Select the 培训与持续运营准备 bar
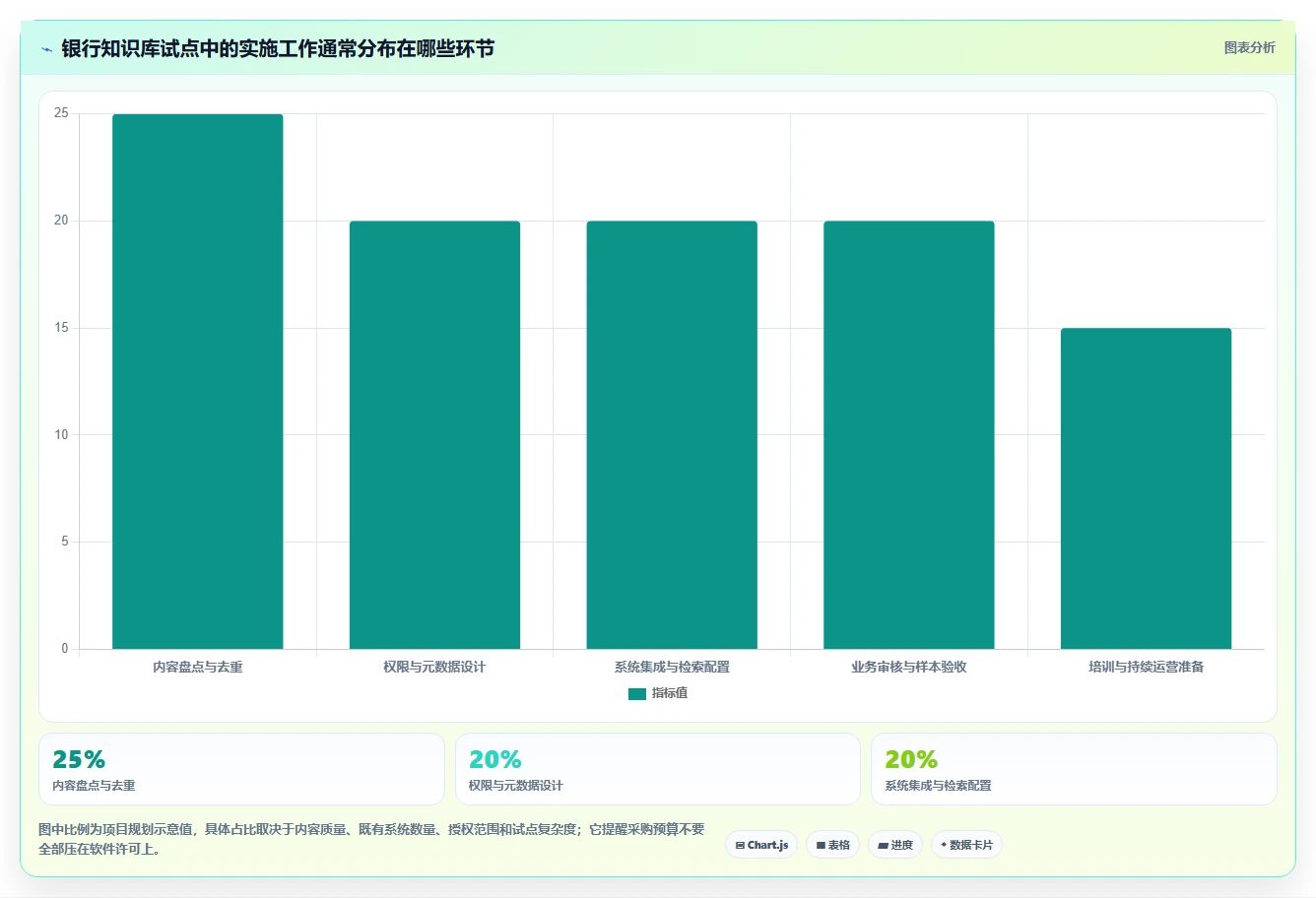The width and height of the screenshot is (1316, 898). (x=1146, y=488)
